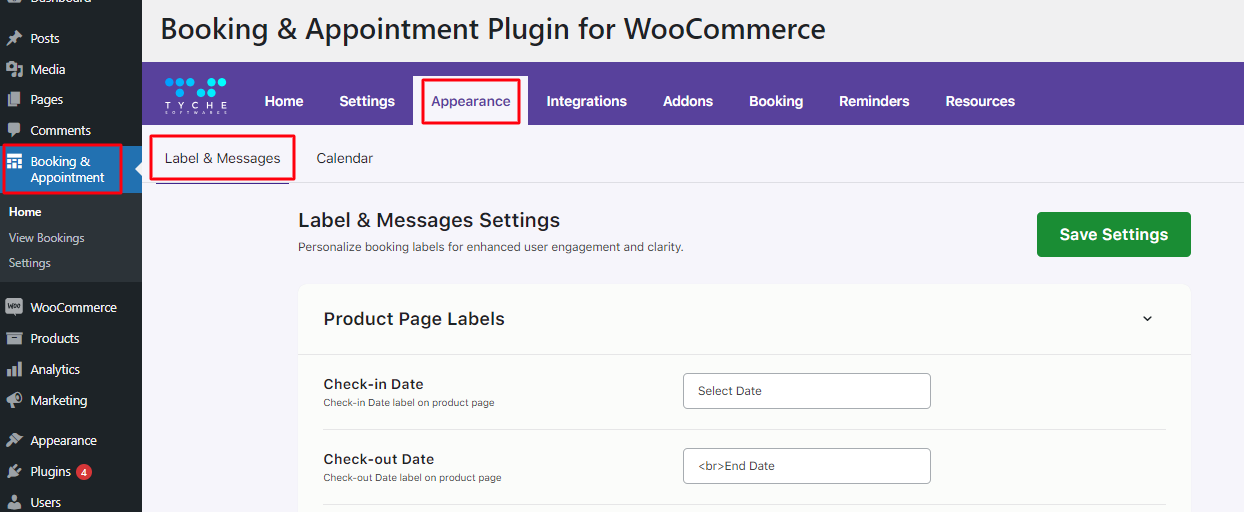Switch to the Calendar sub-tab
This screenshot has height=512, width=1244.
click(345, 158)
